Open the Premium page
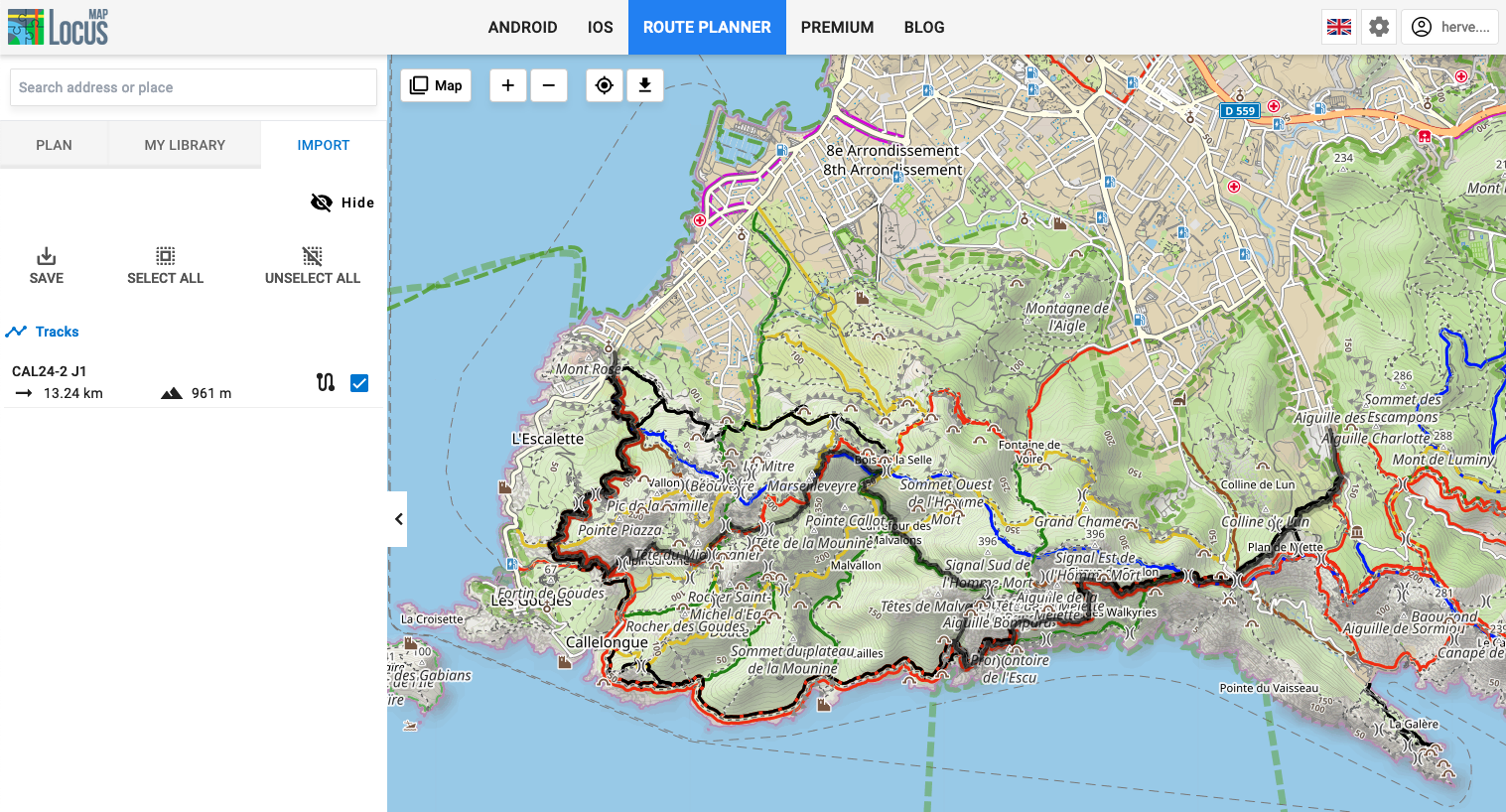 coord(837,27)
